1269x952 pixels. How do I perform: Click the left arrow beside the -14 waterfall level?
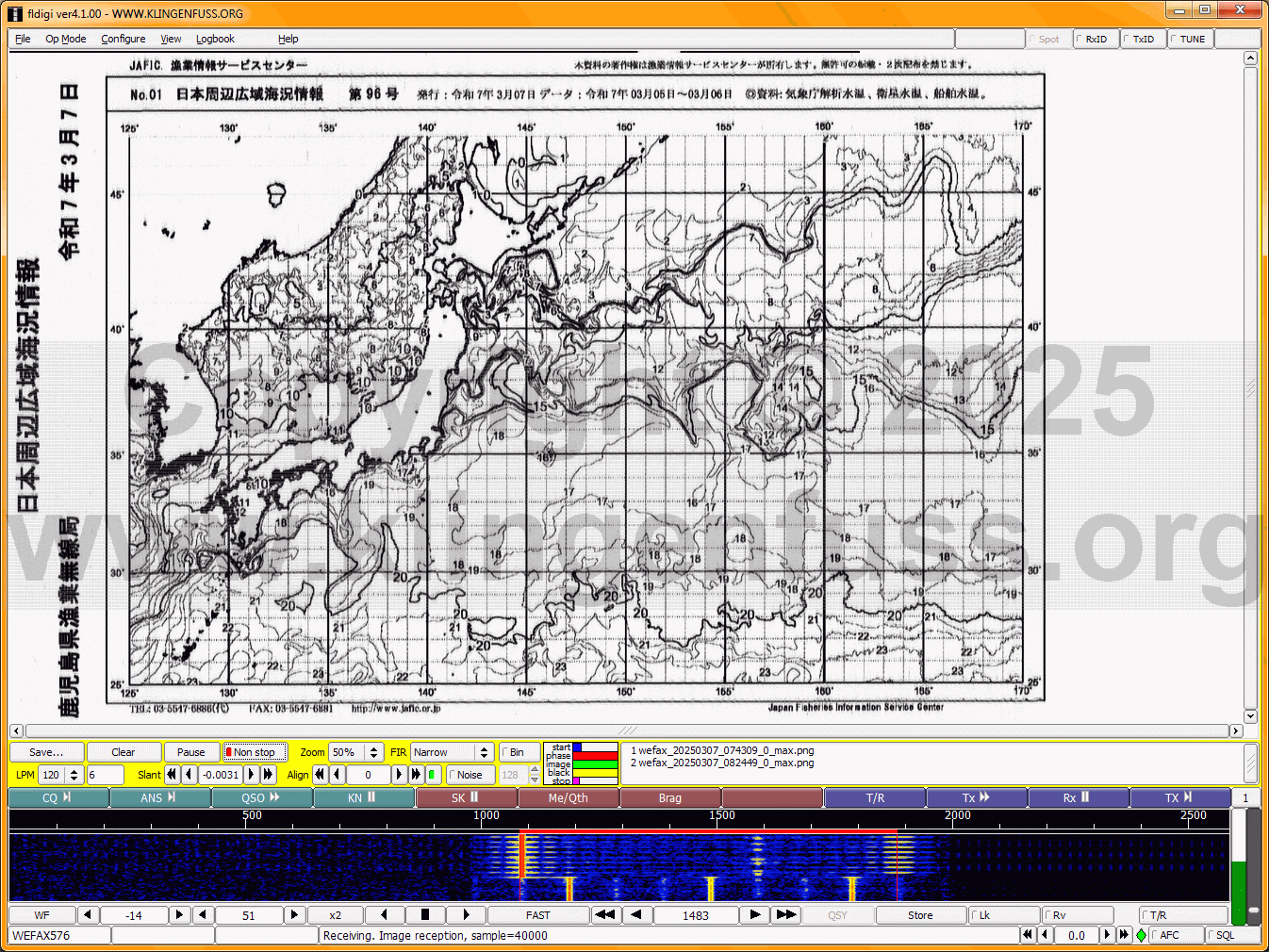[x=87, y=915]
